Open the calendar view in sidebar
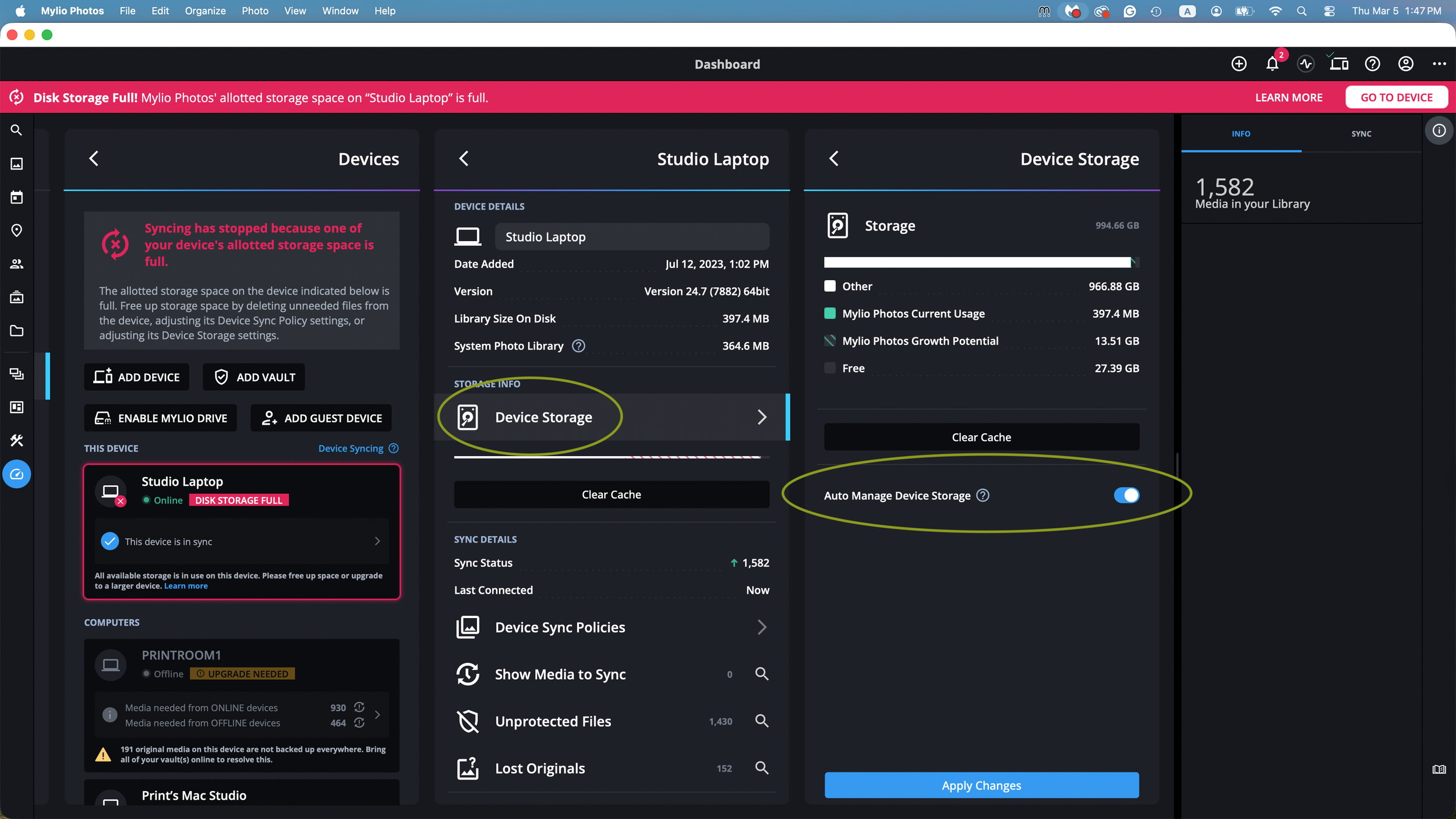 pos(16,197)
